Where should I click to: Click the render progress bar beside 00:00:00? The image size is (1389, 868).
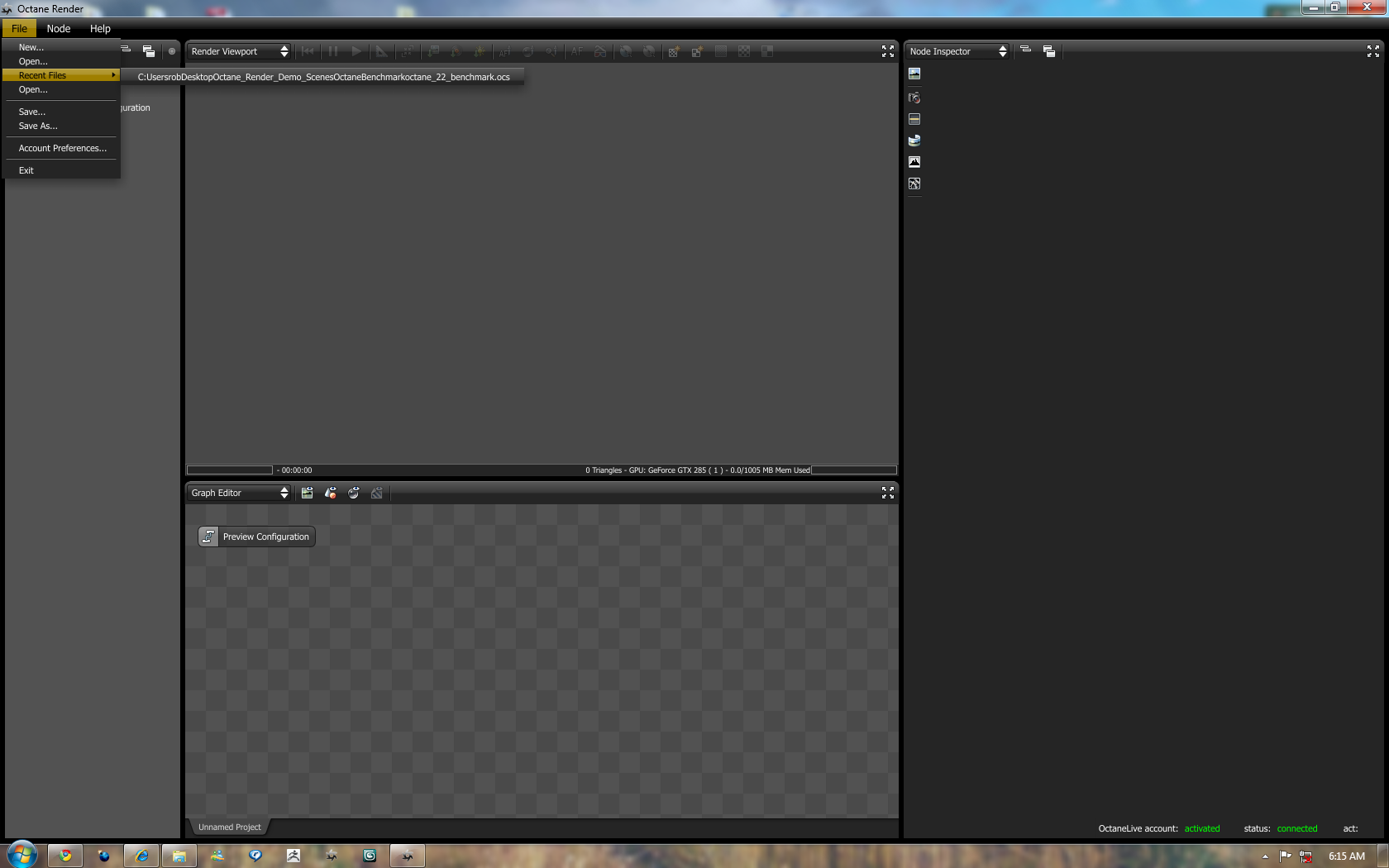(x=230, y=470)
